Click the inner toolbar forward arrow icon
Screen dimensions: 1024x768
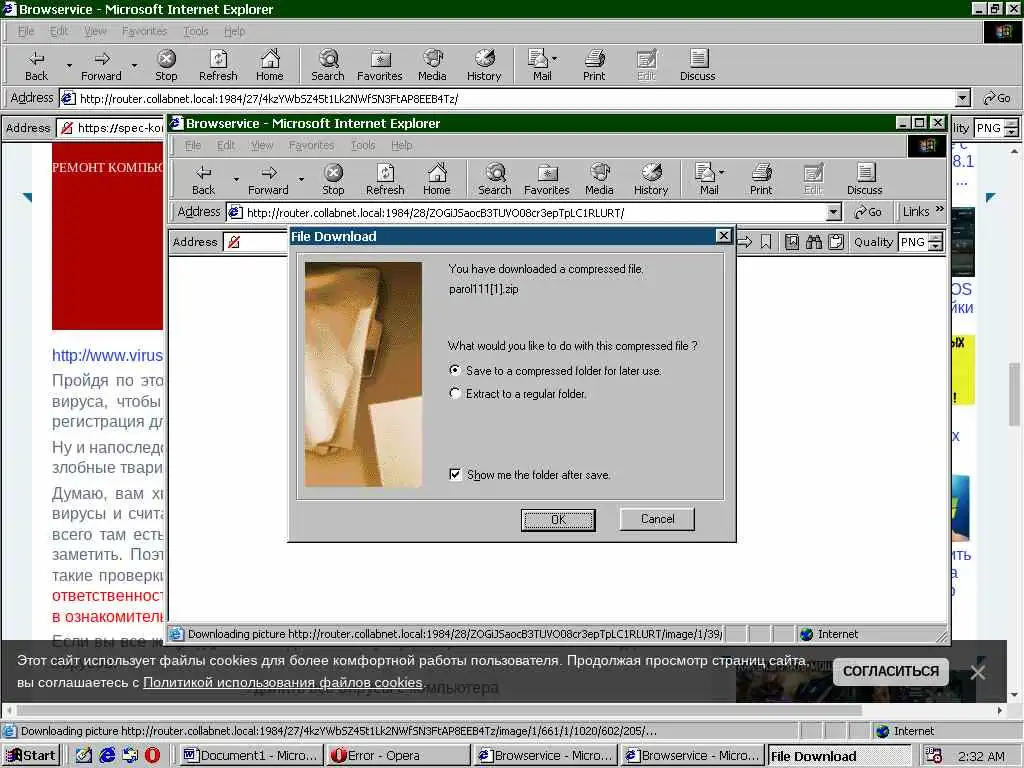tap(744, 242)
